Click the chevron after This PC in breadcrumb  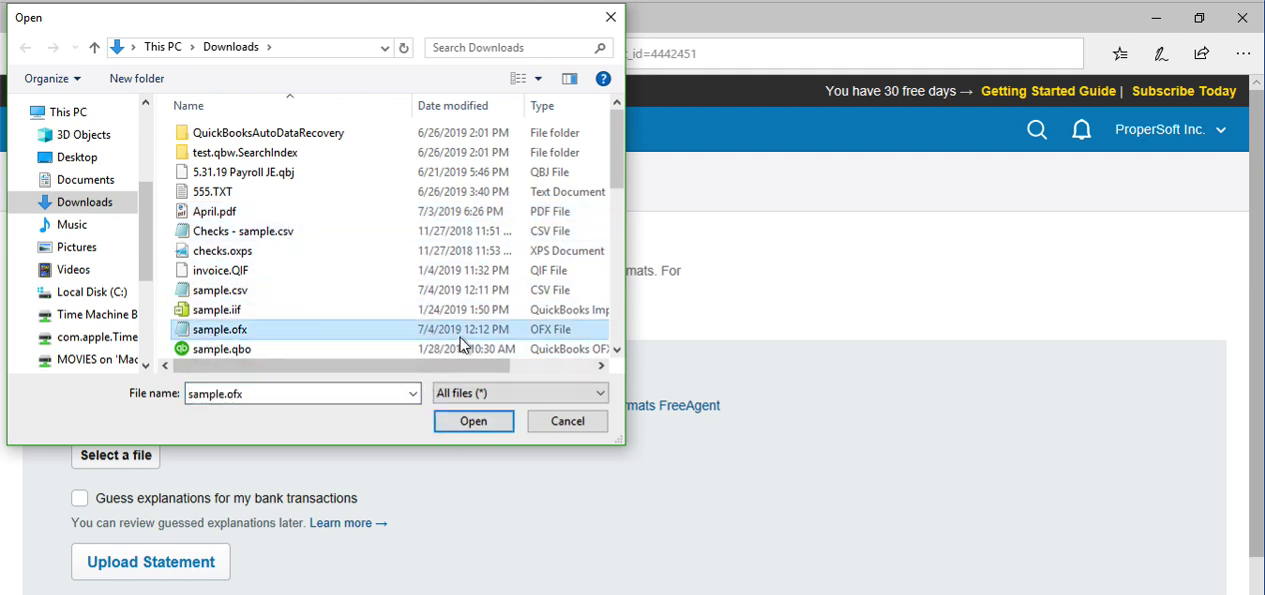point(193,47)
